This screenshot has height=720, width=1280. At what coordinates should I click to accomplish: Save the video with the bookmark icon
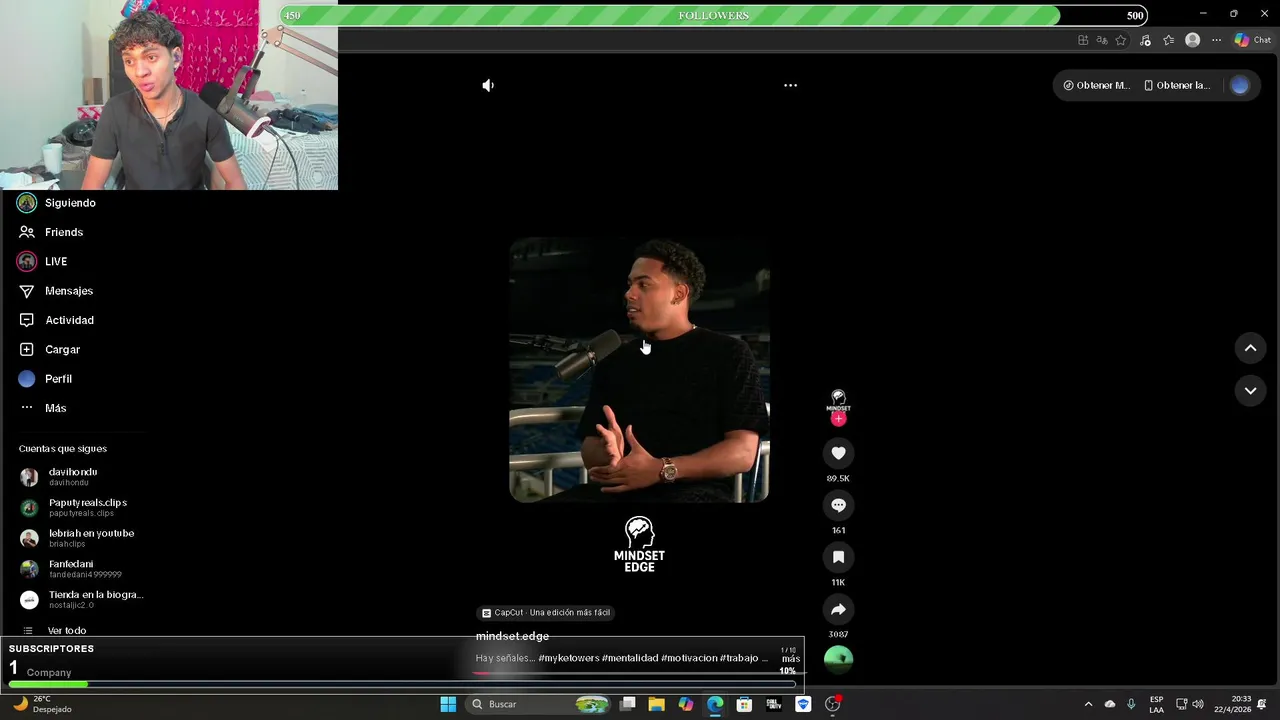click(x=838, y=558)
